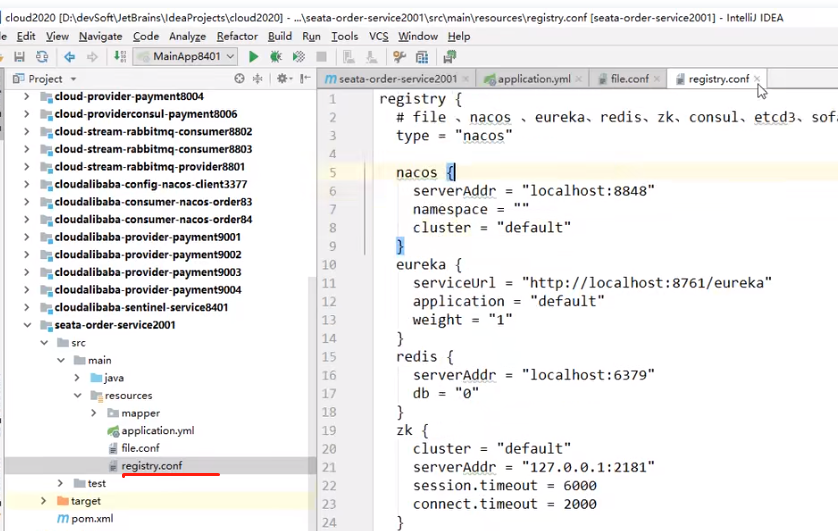Click the Stop square icon
838x531 pixels.
tap(321, 57)
